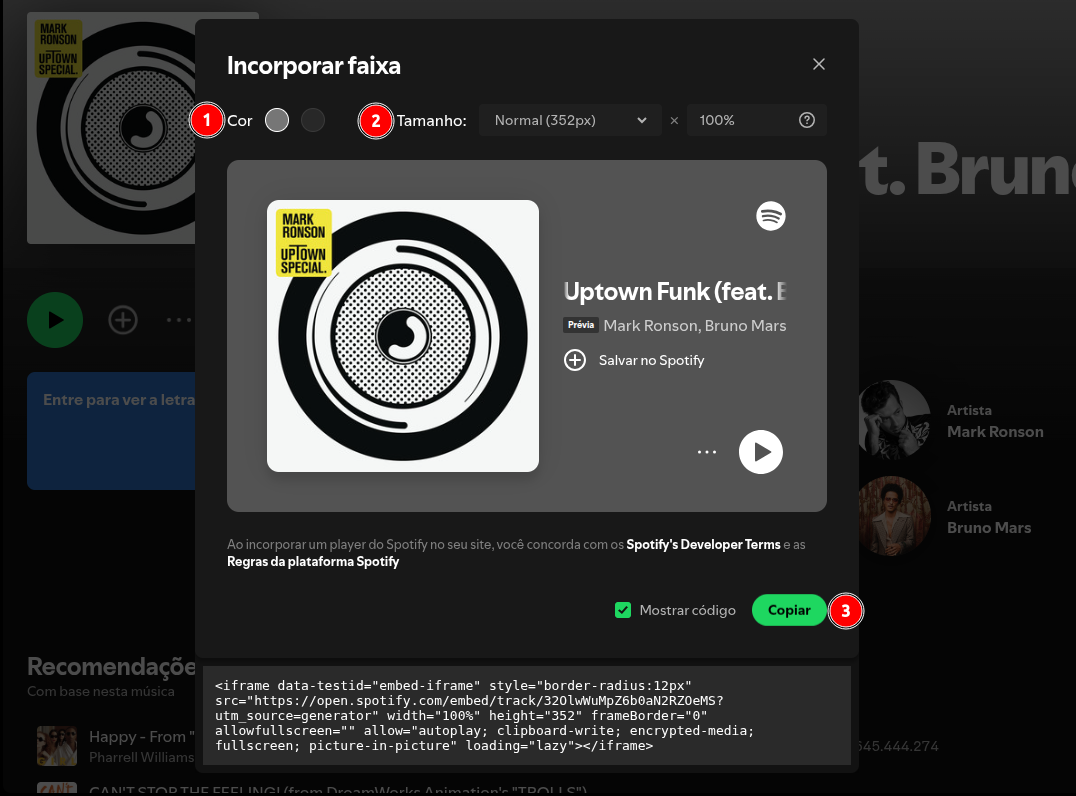This screenshot has height=796, width=1076.
Task: Click the plus icon to save on Spotify
Action: point(575,360)
